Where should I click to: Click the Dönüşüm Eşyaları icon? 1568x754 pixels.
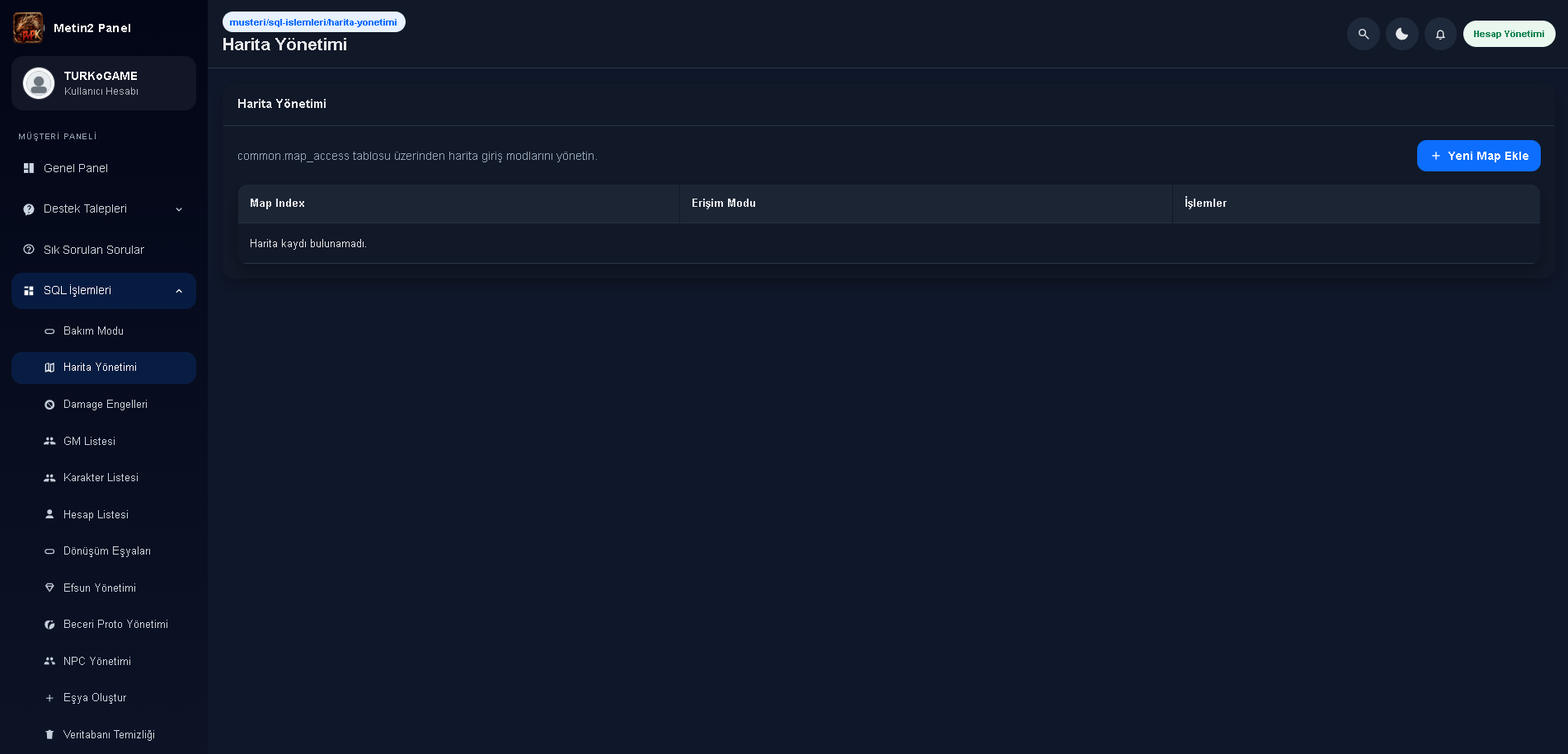click(x=49, y=551)
